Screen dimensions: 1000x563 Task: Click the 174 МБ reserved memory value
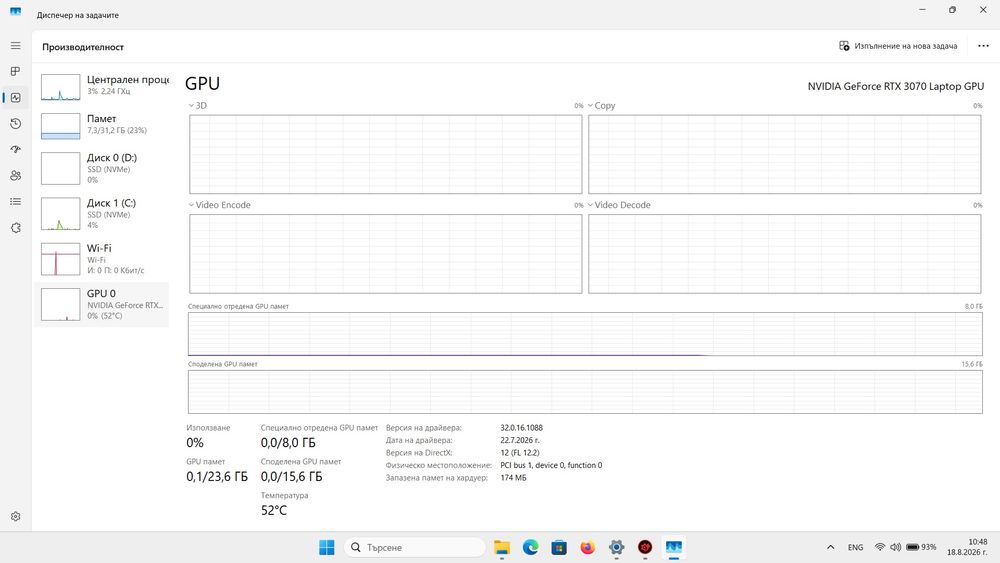pos(513,478)
